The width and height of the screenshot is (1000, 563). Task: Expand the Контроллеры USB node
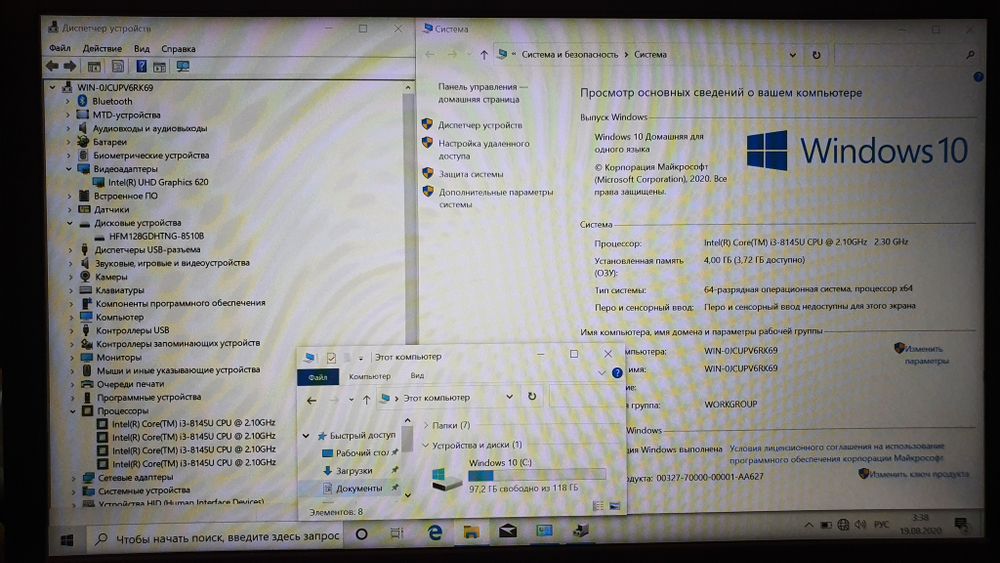(71, 331)
